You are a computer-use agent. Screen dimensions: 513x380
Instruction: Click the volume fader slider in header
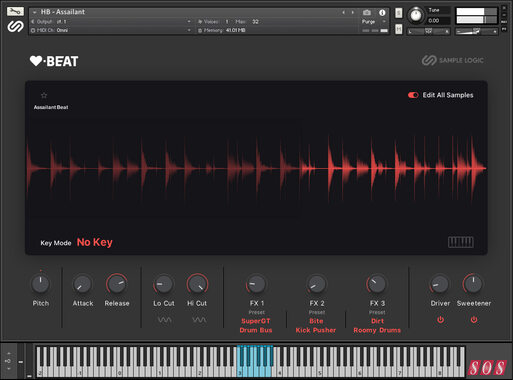pyautogui.click(x=477, y=31)
